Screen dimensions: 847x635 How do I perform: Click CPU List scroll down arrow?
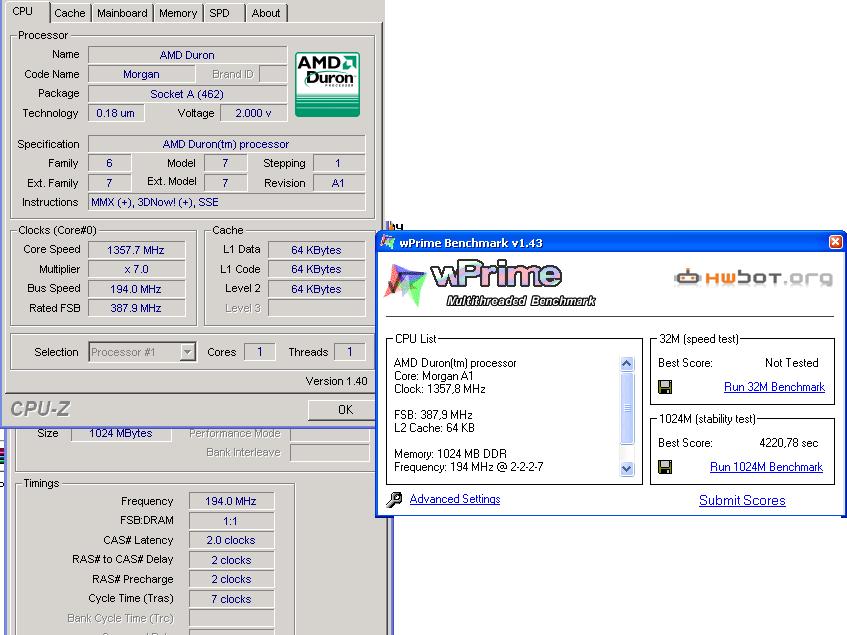pos(627,469)
